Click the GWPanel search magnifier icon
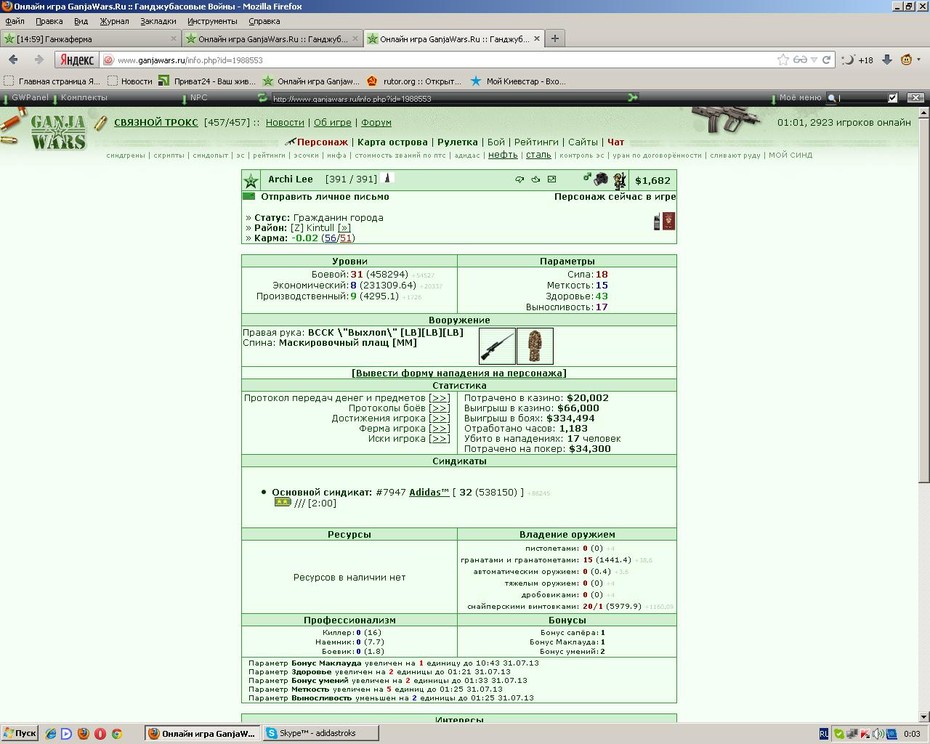 [832, 98]
